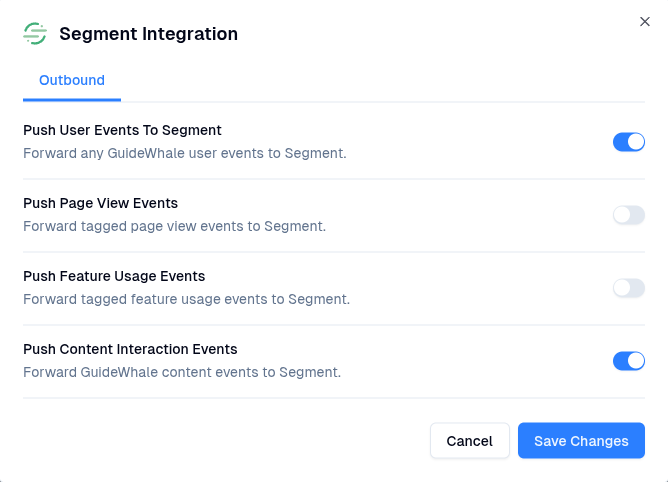This screenshot has height=482, width=668.
Task: Click the Cancel button
Action: tap(469, 441)
